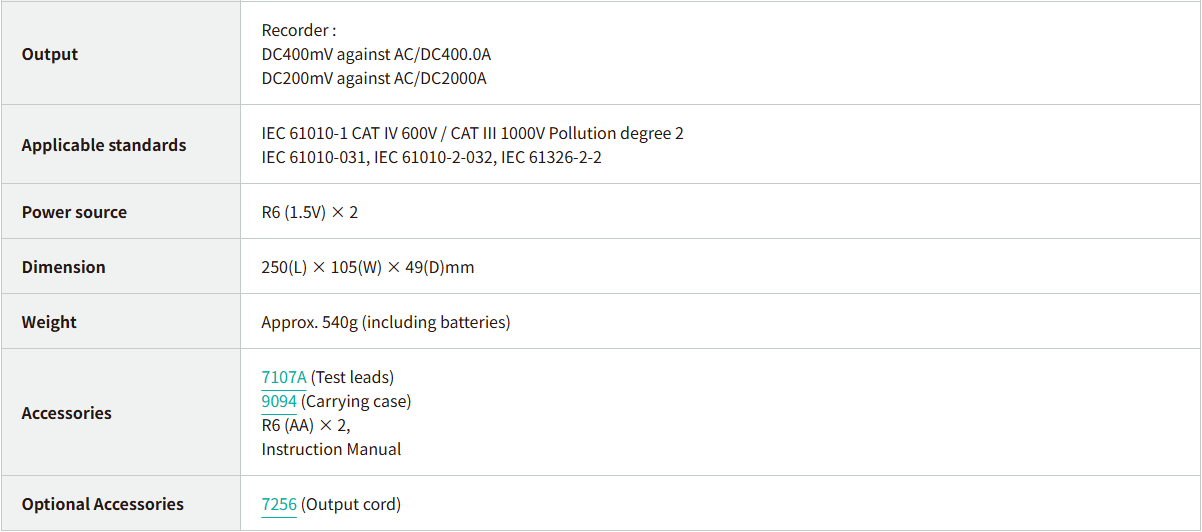Follow the 7256 output cord link
This screenshot has width=1202, height=532.
(279, 504)
